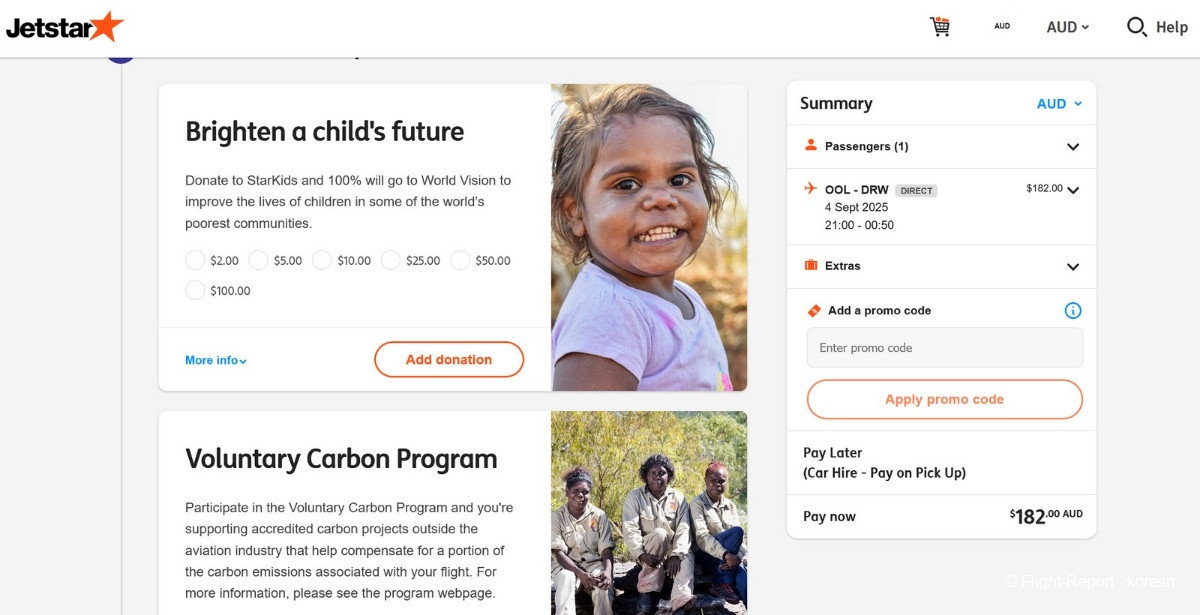Open the shopping cart icon
Image resolution: width=1200 pixels, height=615 pixels.
[940, 27]
